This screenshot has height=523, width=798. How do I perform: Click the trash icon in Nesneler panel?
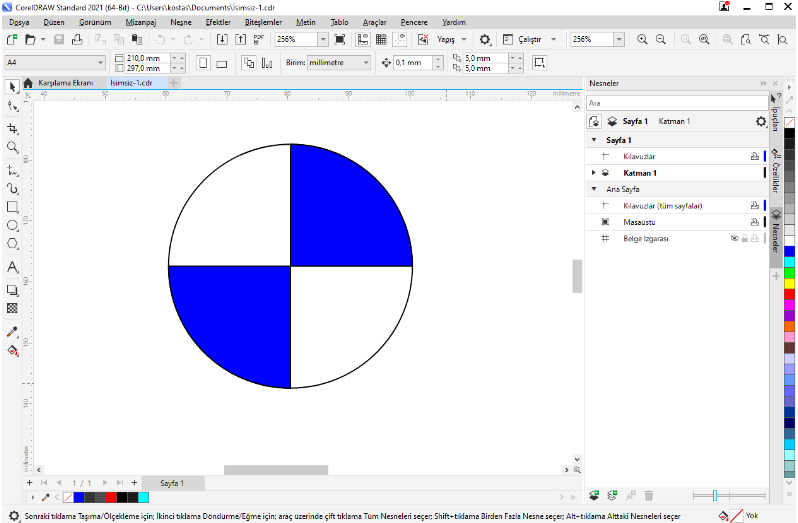pos(648,495)
